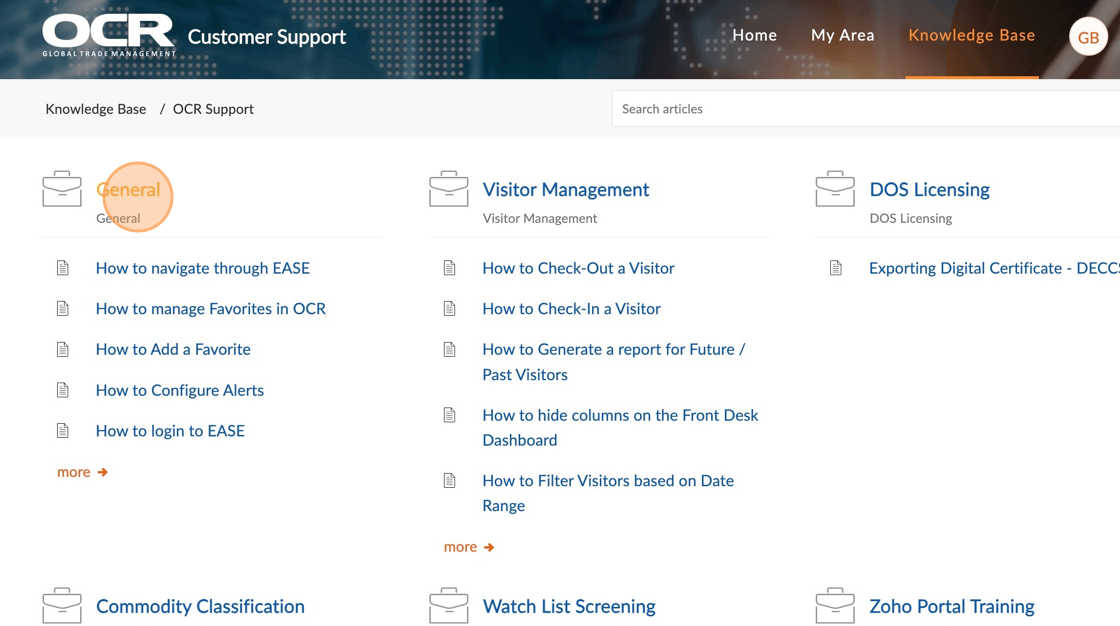Screen dimensions: 1120x626
Task: Click the OCR Global Trade Management logo
Action: pos(109,36)
